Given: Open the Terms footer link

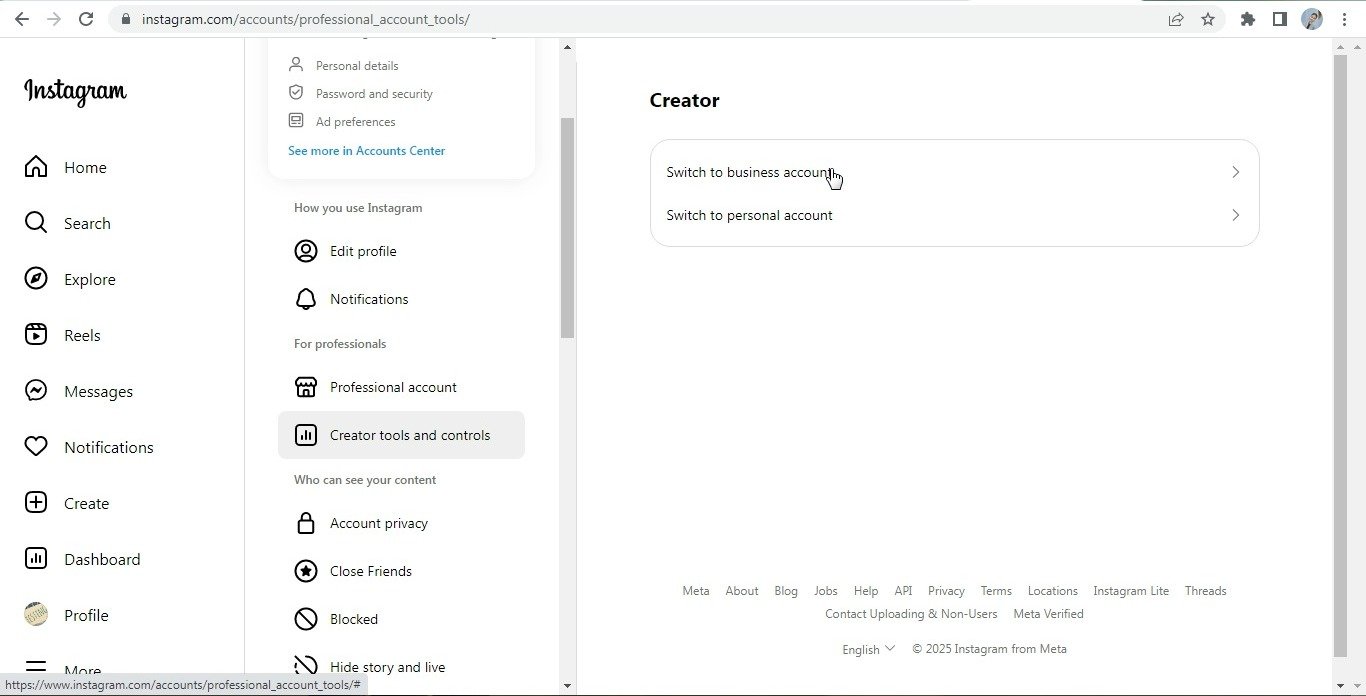Looking at the screenshot, I should (996, 591).
